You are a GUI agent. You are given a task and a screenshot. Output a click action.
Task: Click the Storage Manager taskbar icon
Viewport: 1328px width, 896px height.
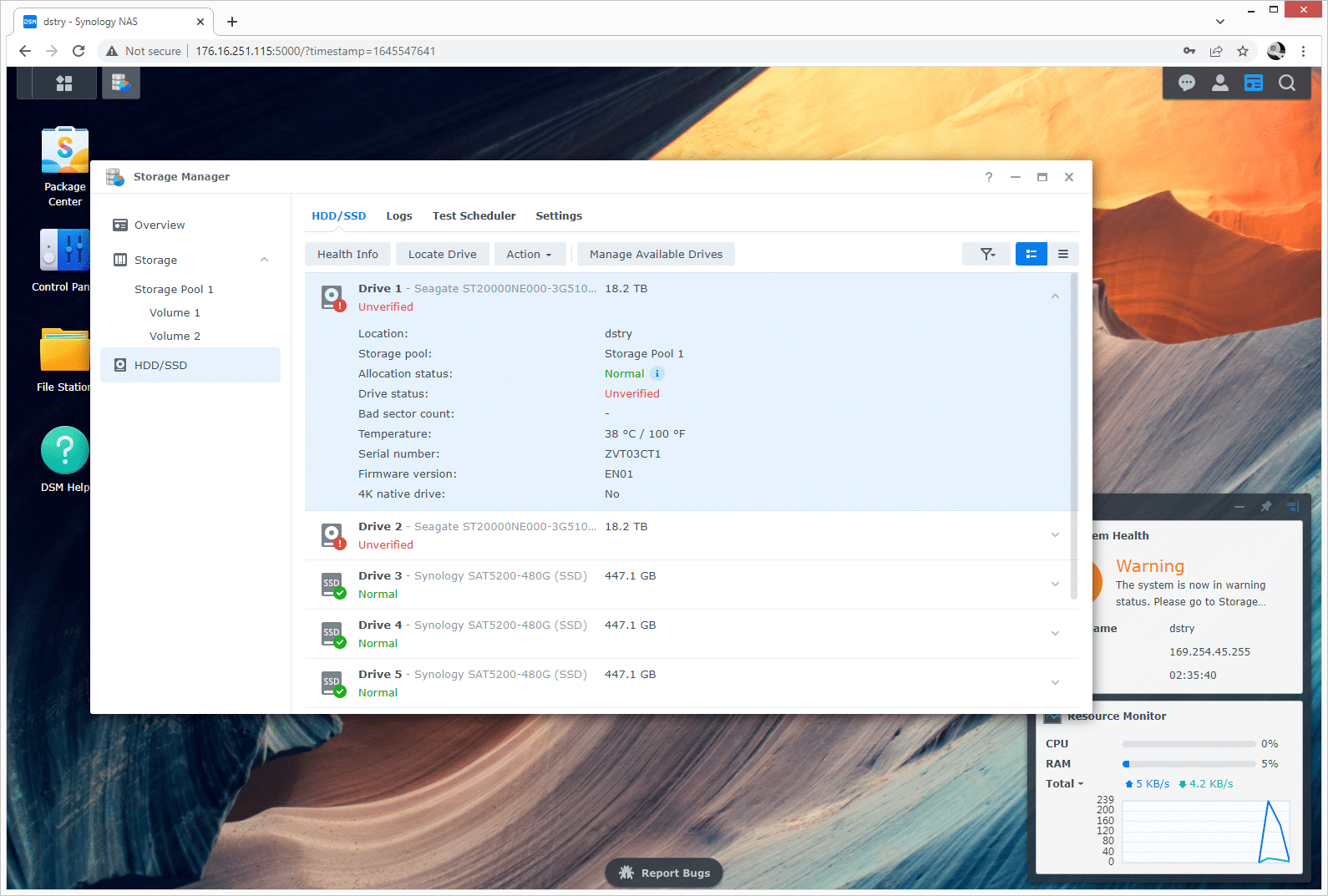tap(121, 83)
